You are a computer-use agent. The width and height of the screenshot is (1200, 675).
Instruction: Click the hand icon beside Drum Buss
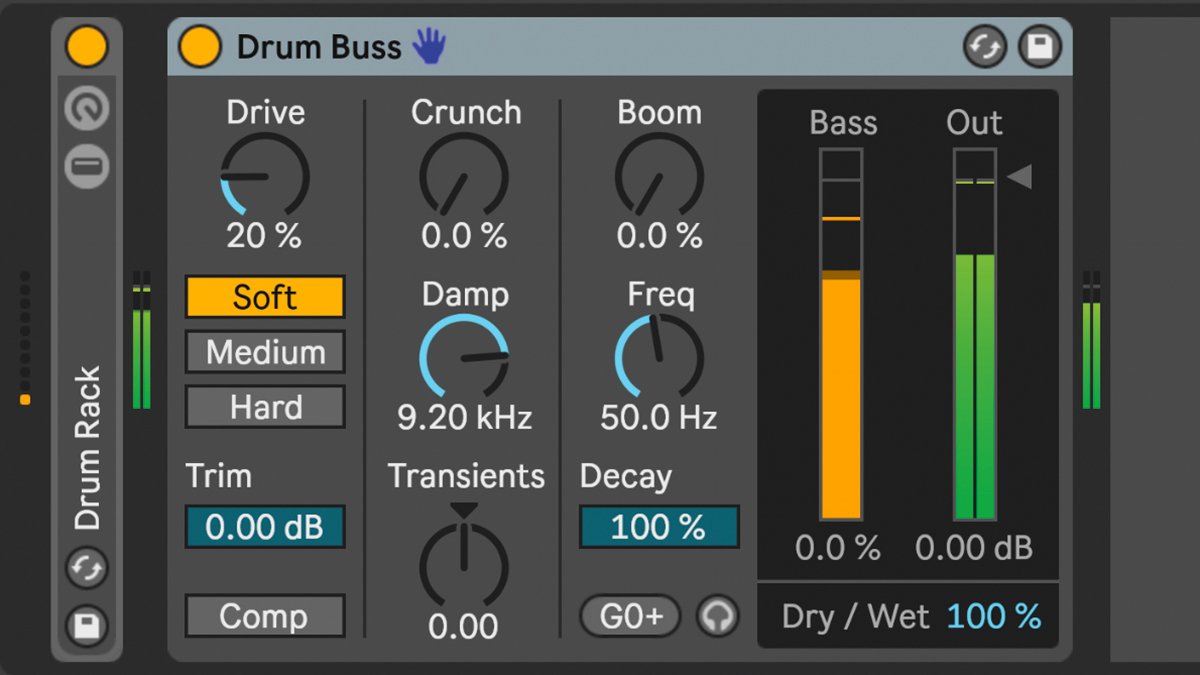click(x=430, y=46)
